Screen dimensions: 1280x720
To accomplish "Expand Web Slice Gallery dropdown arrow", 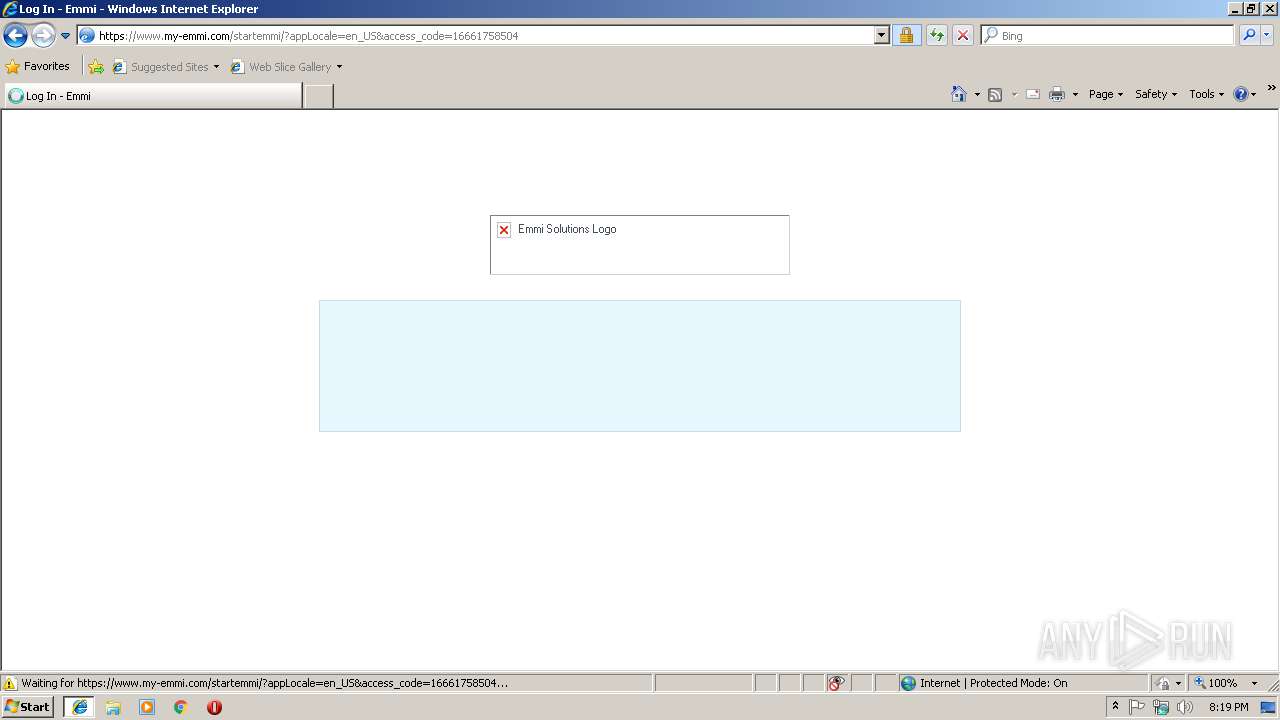I will click(x=339, y=67).
